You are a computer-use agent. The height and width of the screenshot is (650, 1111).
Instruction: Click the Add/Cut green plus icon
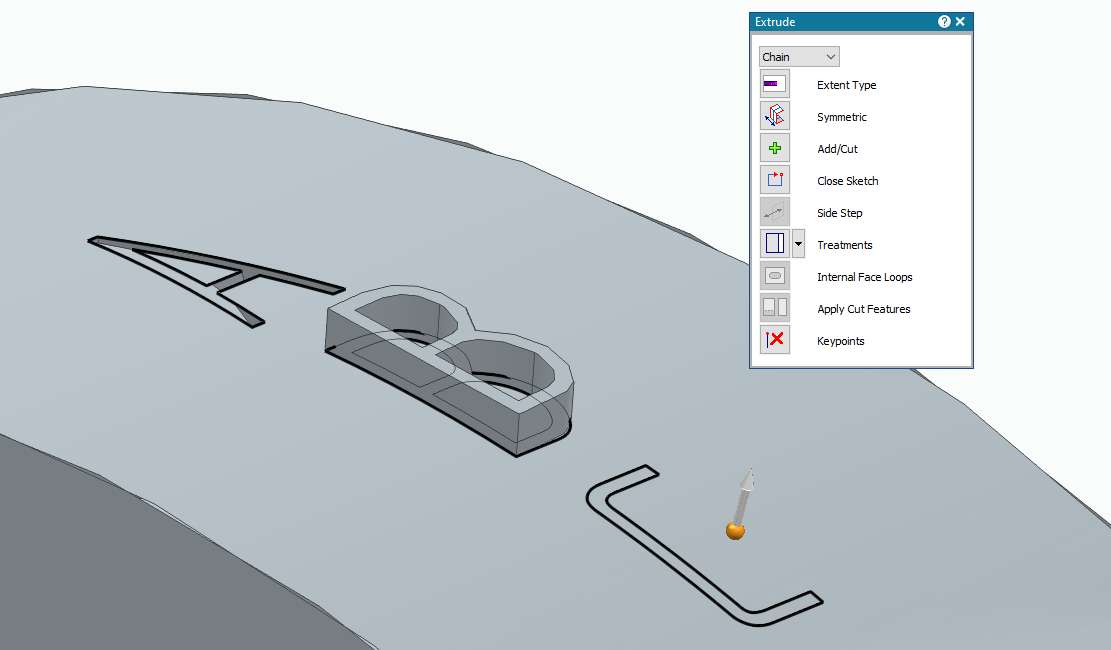coord(774,148)
